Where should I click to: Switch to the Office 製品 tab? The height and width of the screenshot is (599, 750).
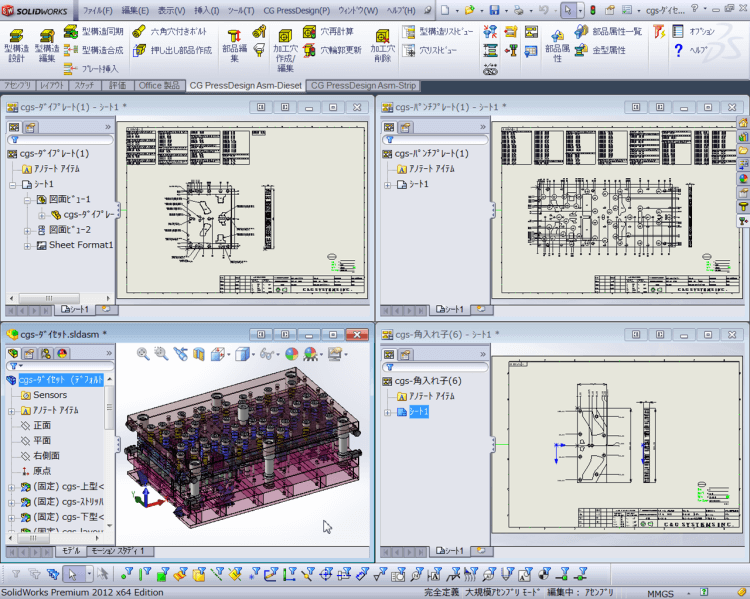click(159, 85)
